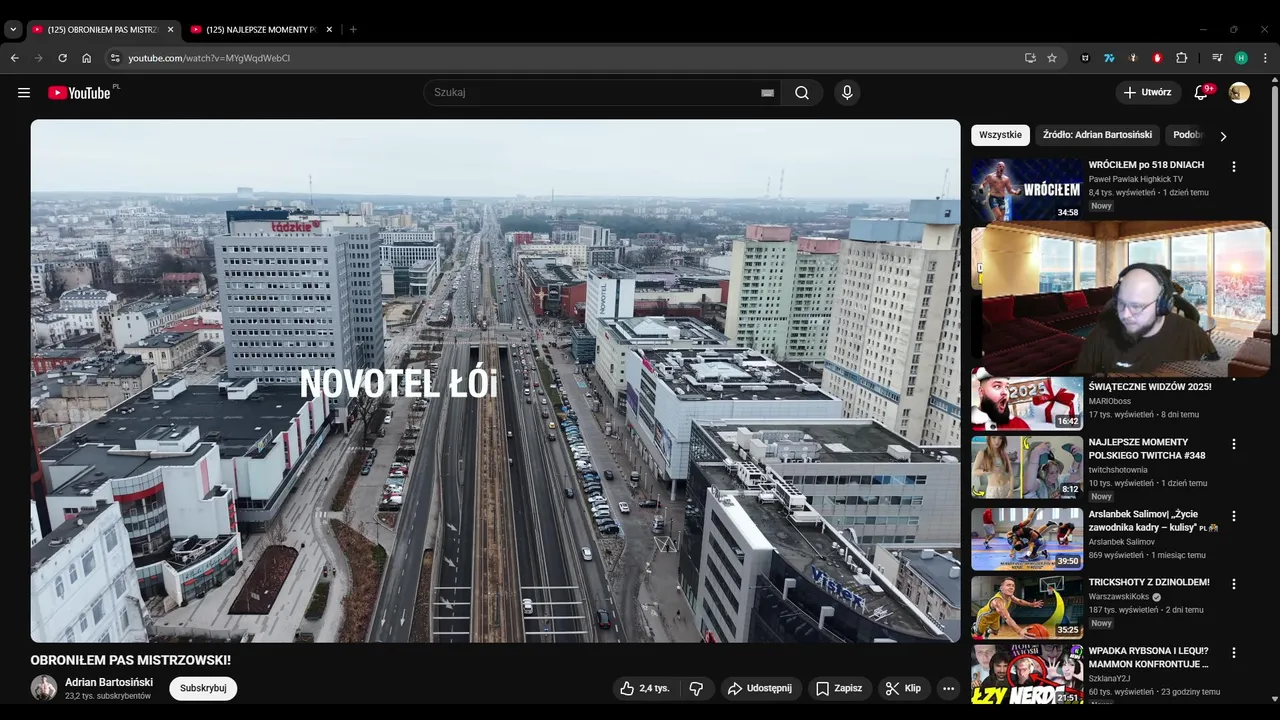Select the Źródło: Adrian Bartosiński chip
Screen dimensions: 1280x720
pyautogui.click(x=1097, y=135)
